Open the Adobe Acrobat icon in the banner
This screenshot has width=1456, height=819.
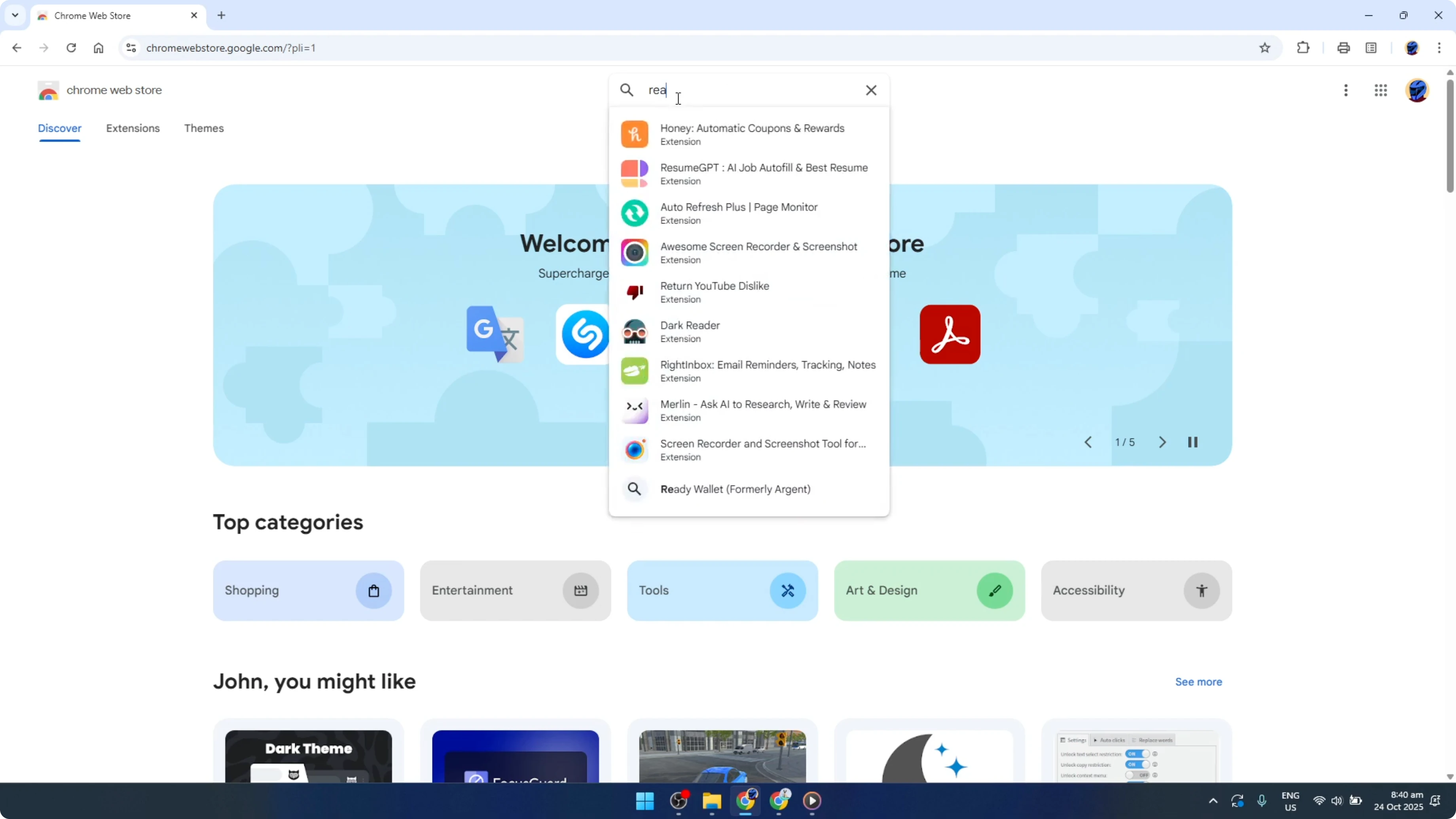click(x=950, y=334)
